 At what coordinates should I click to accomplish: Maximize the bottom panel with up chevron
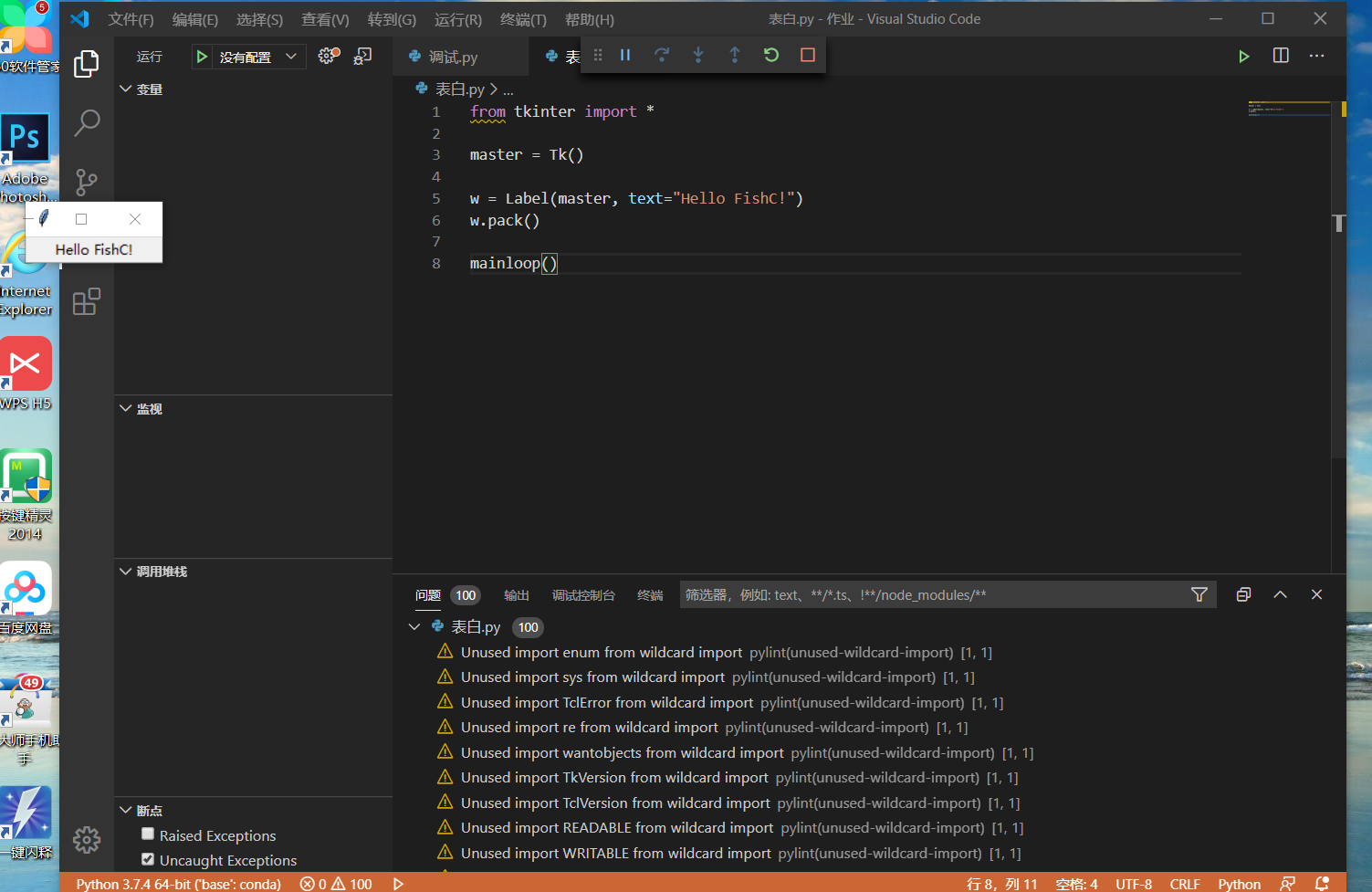tap(1280, 594)
